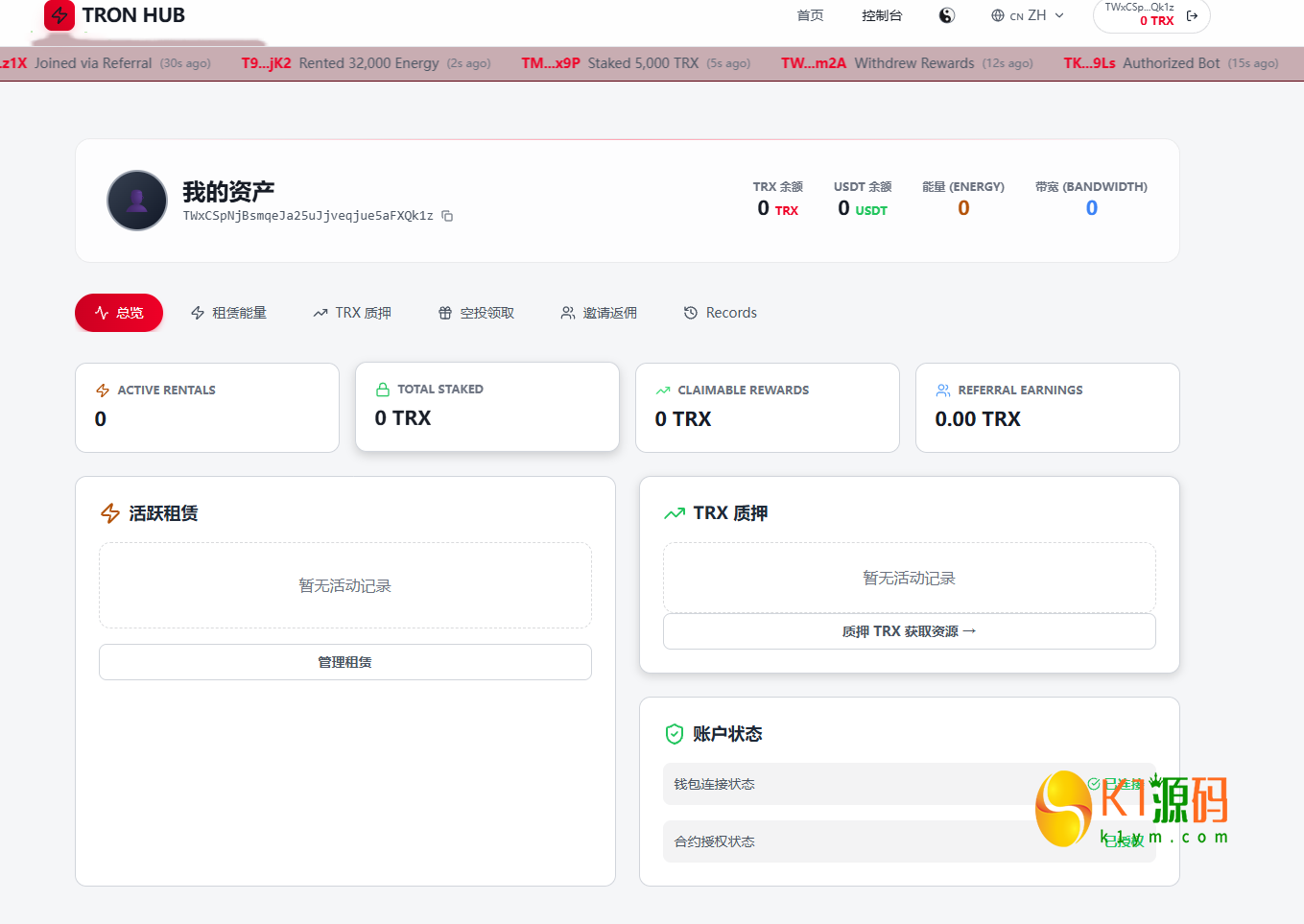Click the trend icon in Claimable Rewards card
The height and width of the screenshot is (924, 1304).
pyautogui.click(x=663, y=391)
